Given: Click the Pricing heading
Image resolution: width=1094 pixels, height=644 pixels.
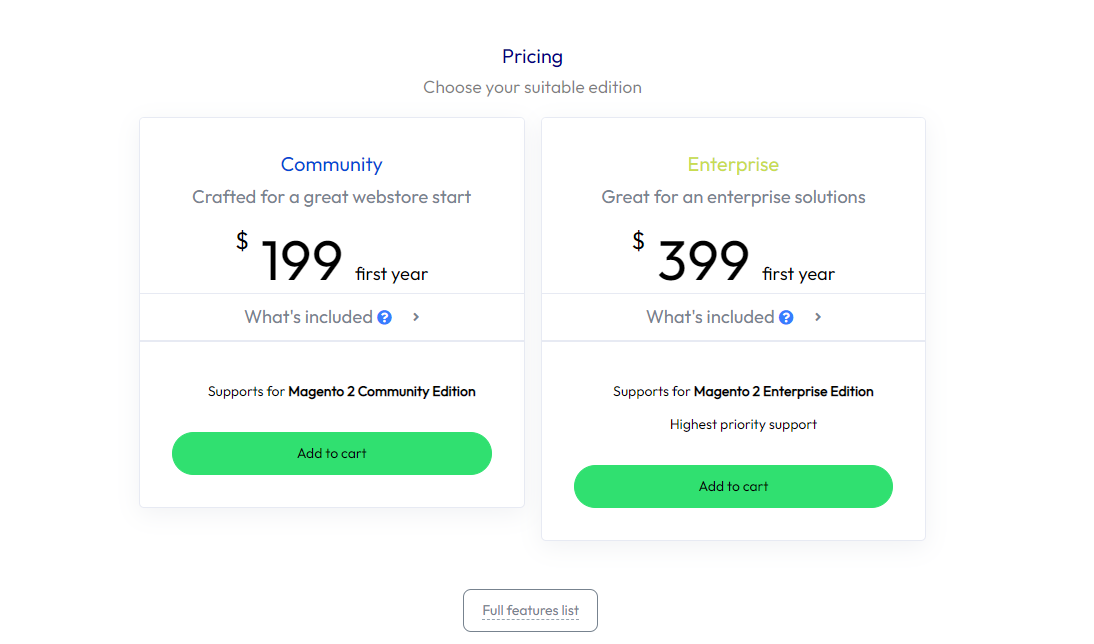Looking at the screenshot, I should click(x=532, y=57).
